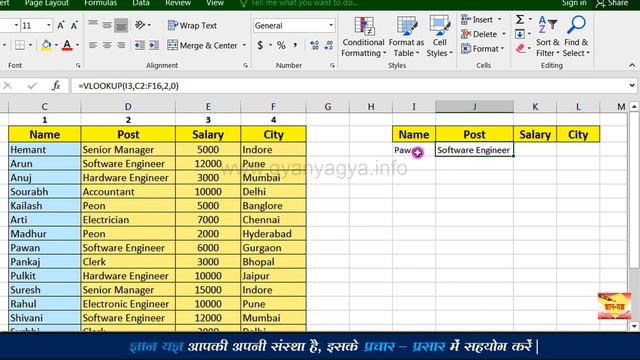Click the AutoSum sigma icon
Viewport: 640px width, 360px height.
click(x=520, y=19)
